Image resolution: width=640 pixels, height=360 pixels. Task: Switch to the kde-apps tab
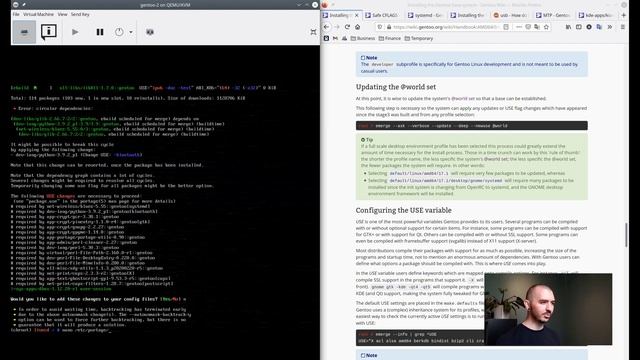click(x=596, y=15)
